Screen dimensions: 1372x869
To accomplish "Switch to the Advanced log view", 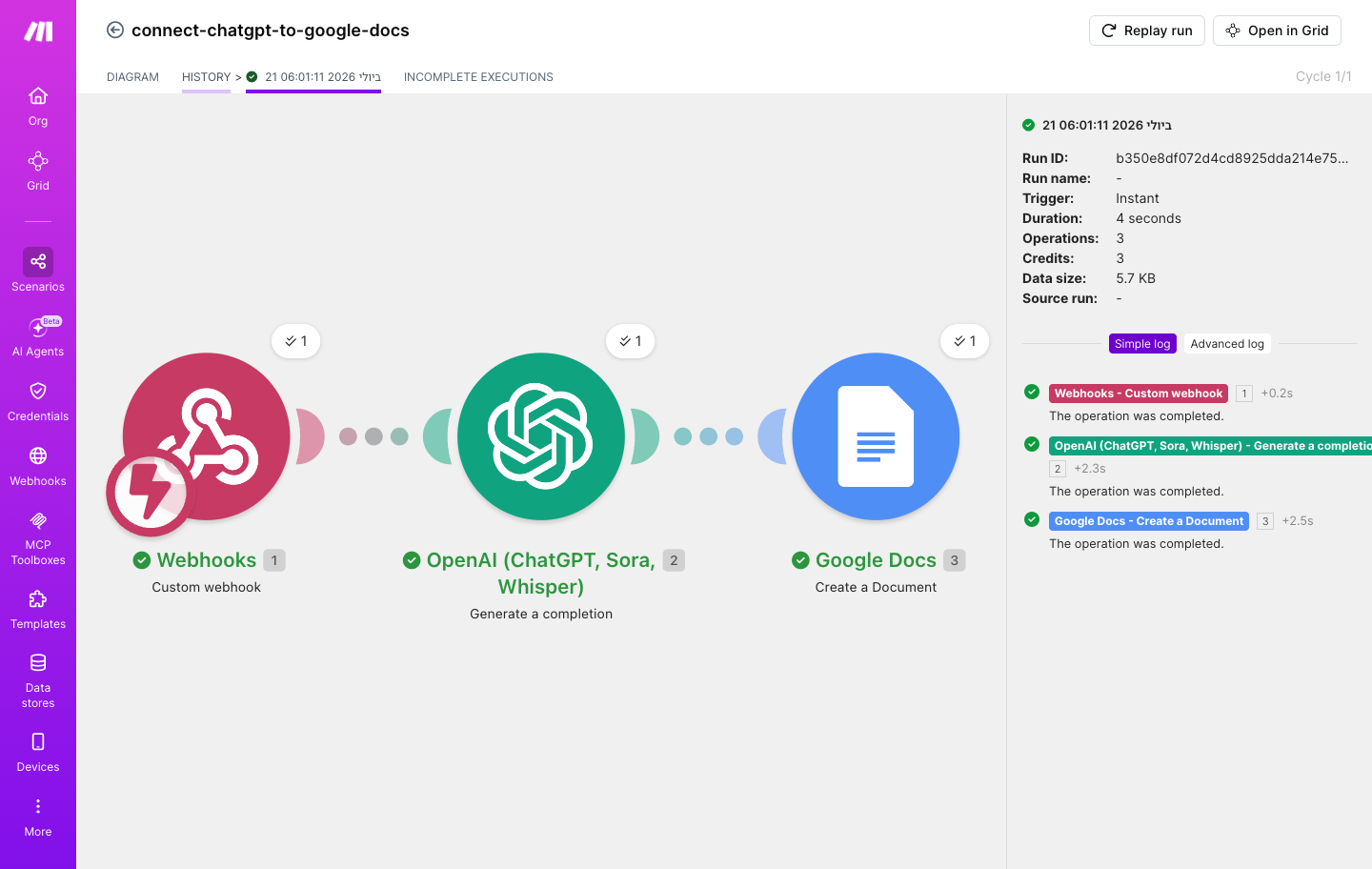I will 1227,344.
